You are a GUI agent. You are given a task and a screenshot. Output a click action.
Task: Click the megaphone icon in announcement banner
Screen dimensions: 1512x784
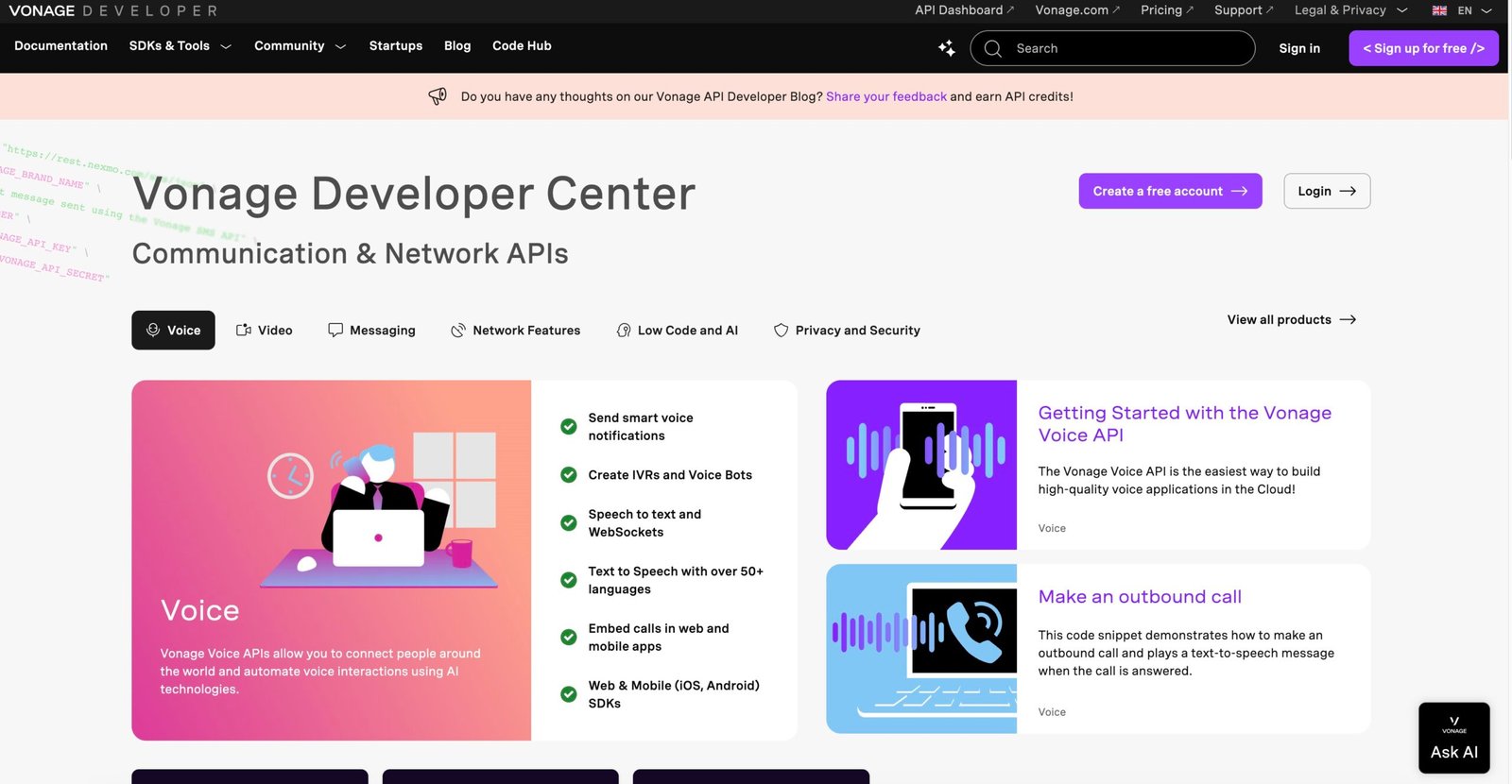point(438,96)
